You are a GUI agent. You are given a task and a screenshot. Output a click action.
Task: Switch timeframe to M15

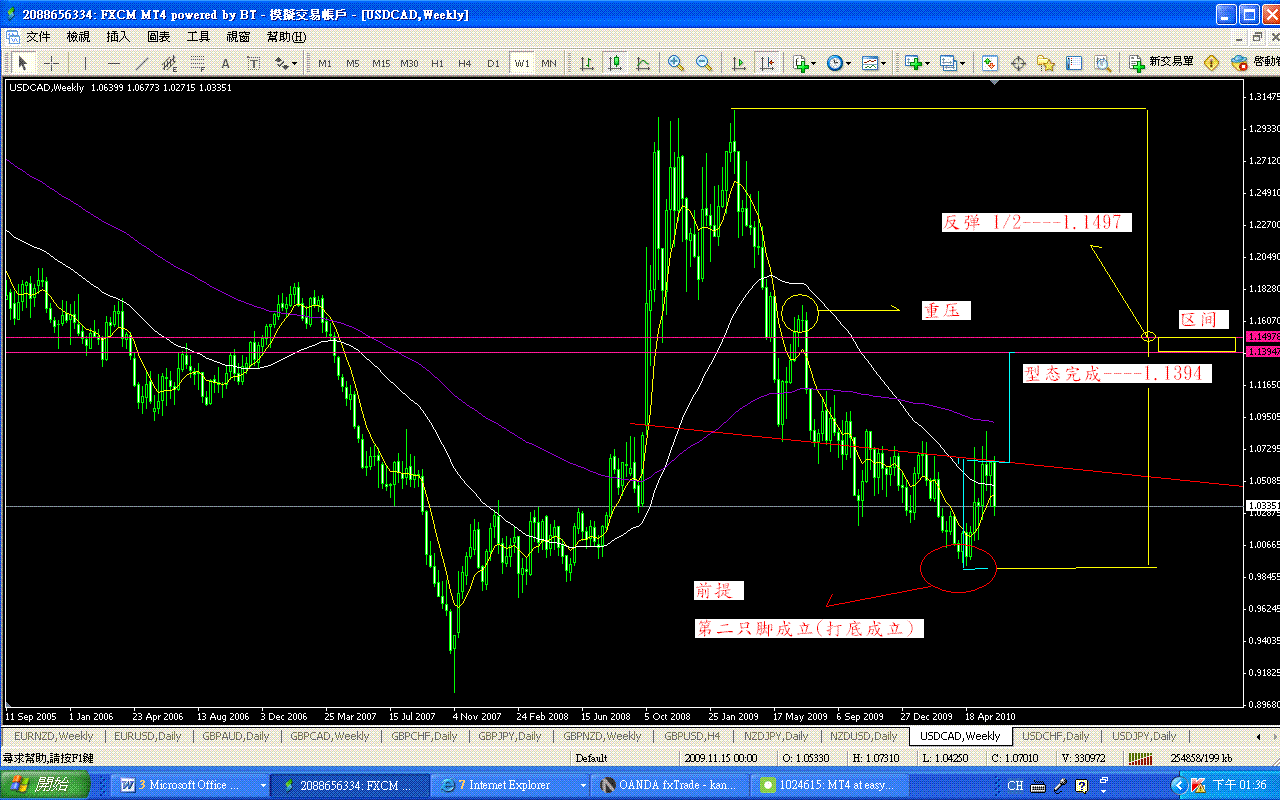(x=381, y=63)
